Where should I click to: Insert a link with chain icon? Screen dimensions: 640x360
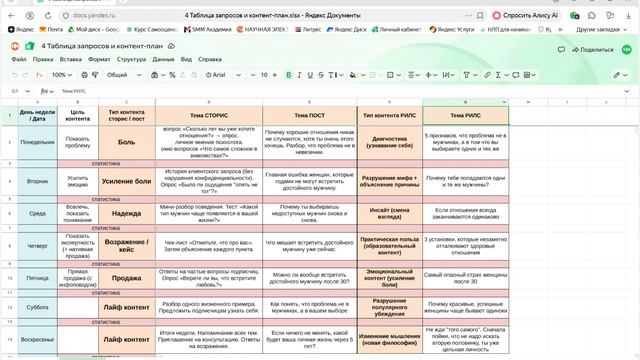coord(487,75)
